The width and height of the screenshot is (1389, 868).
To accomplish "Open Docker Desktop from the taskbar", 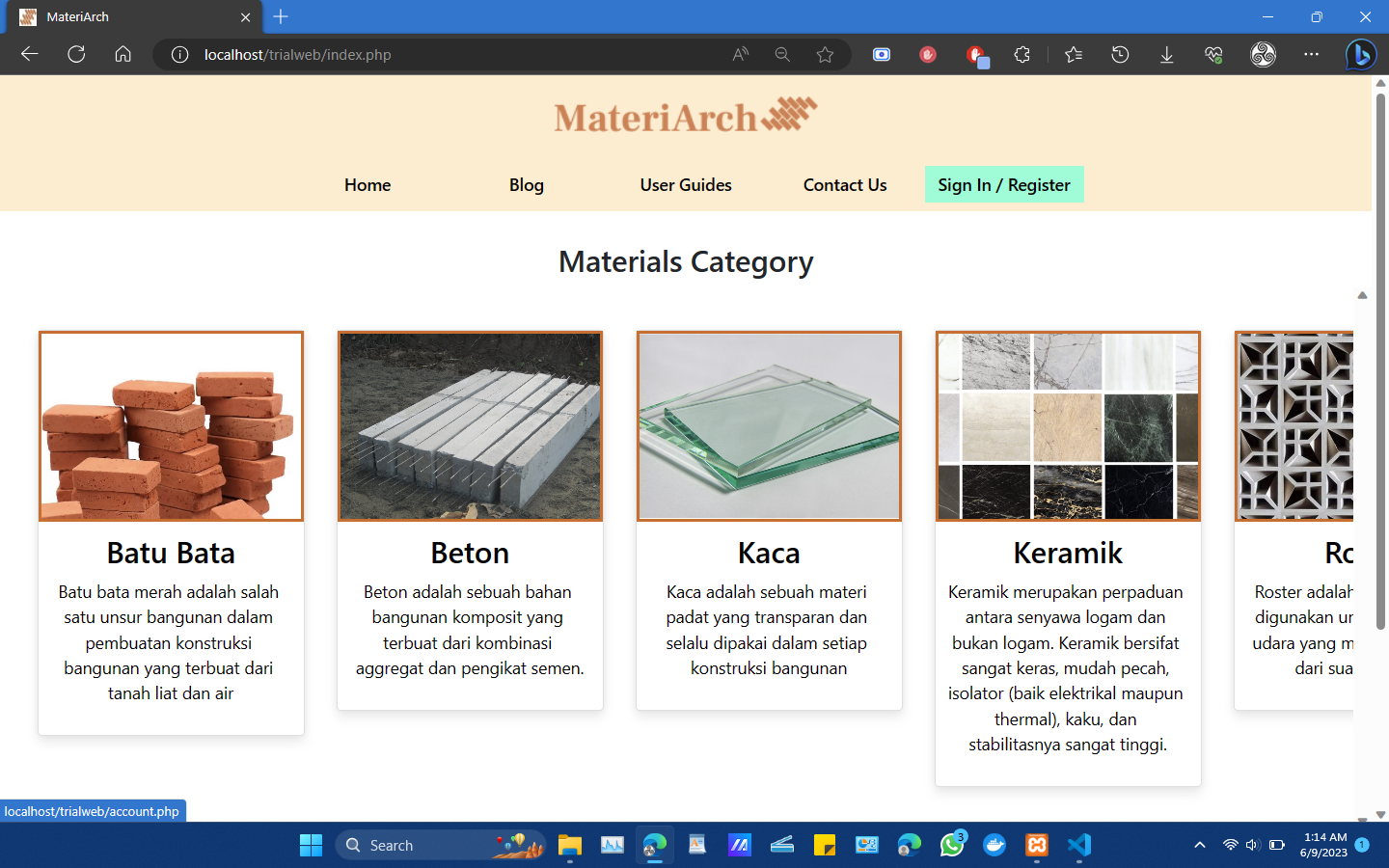I will [994, 845].
